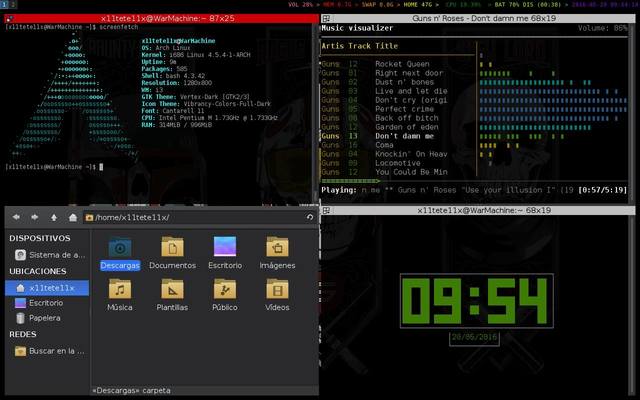Click the BAT battery indicator in status bar

click(x=529, y=5)
